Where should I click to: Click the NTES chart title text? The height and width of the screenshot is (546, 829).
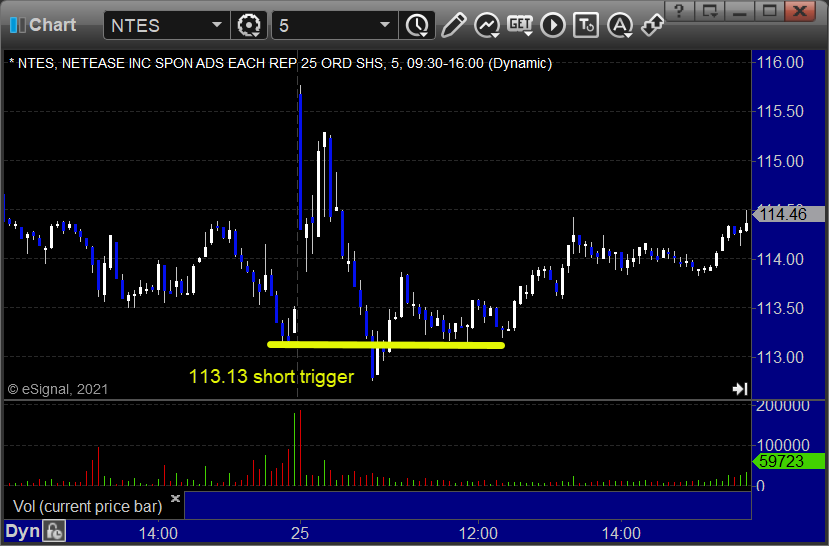(x=280, y=63)
